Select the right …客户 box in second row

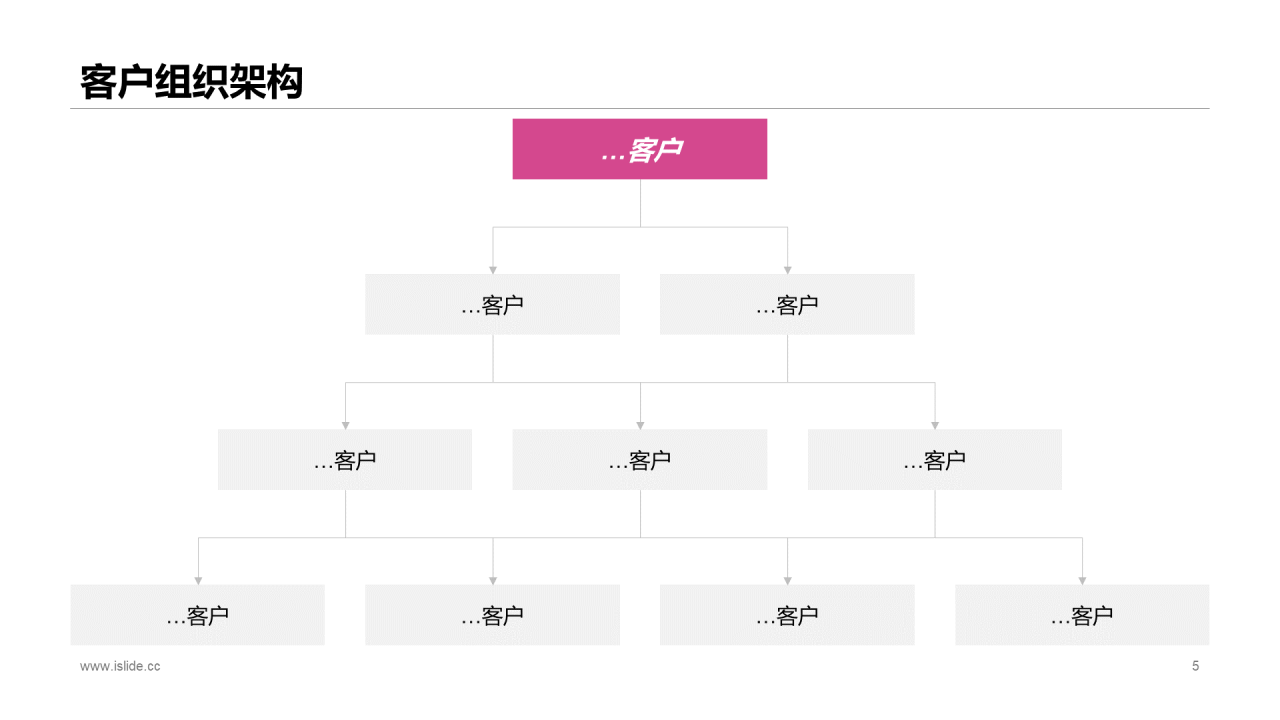click(787, 304)
